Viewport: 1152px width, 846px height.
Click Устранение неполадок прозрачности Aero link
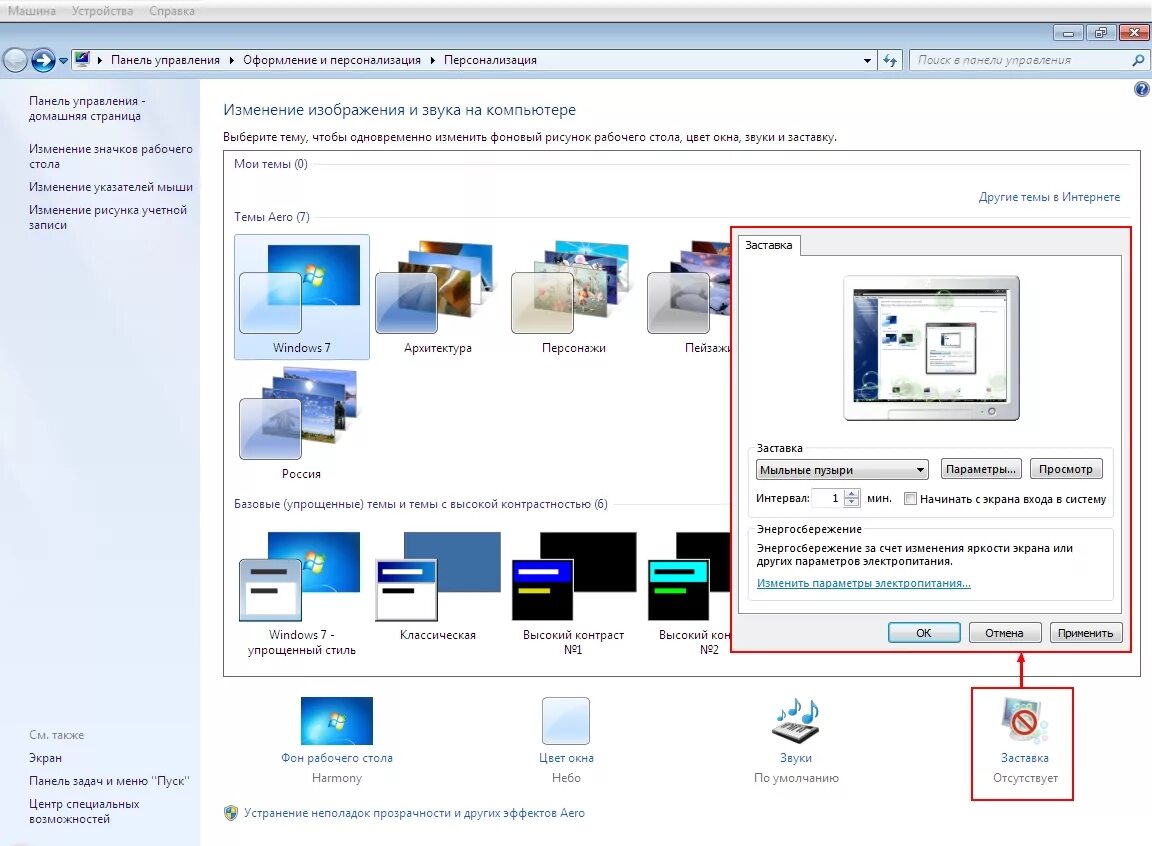tap(414, 813)
